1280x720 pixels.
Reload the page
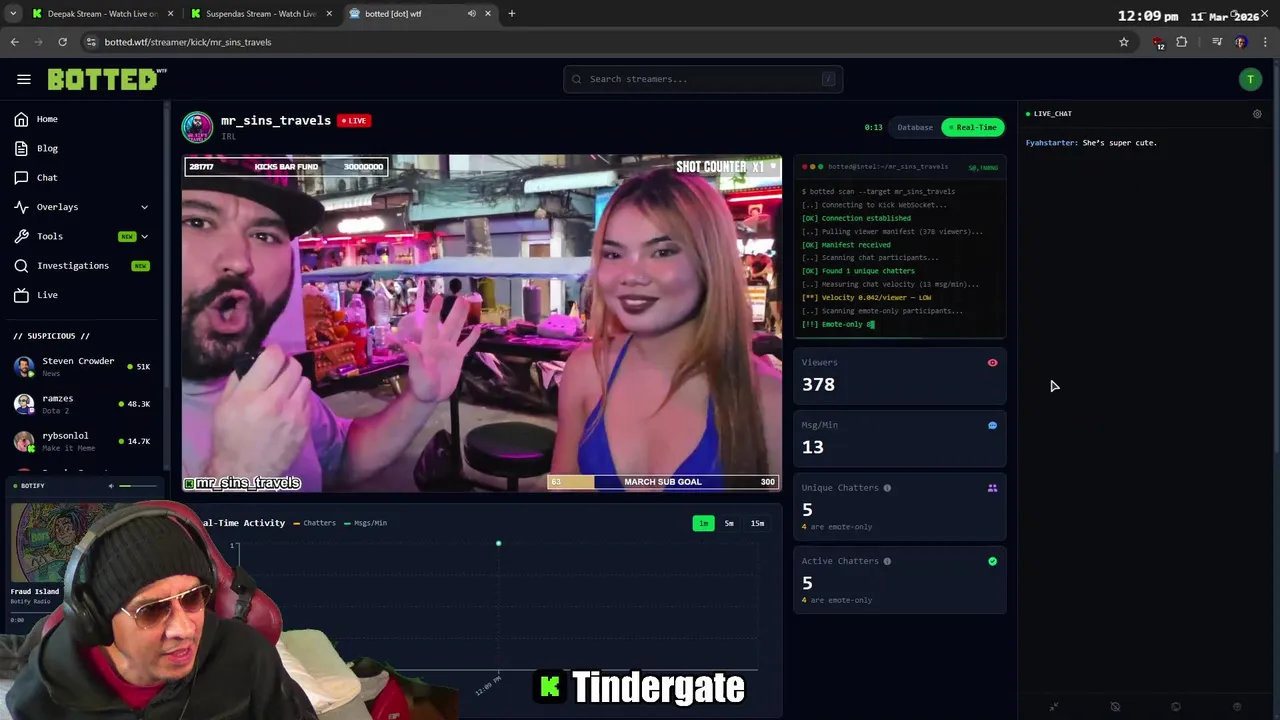[x=62, y=42]
